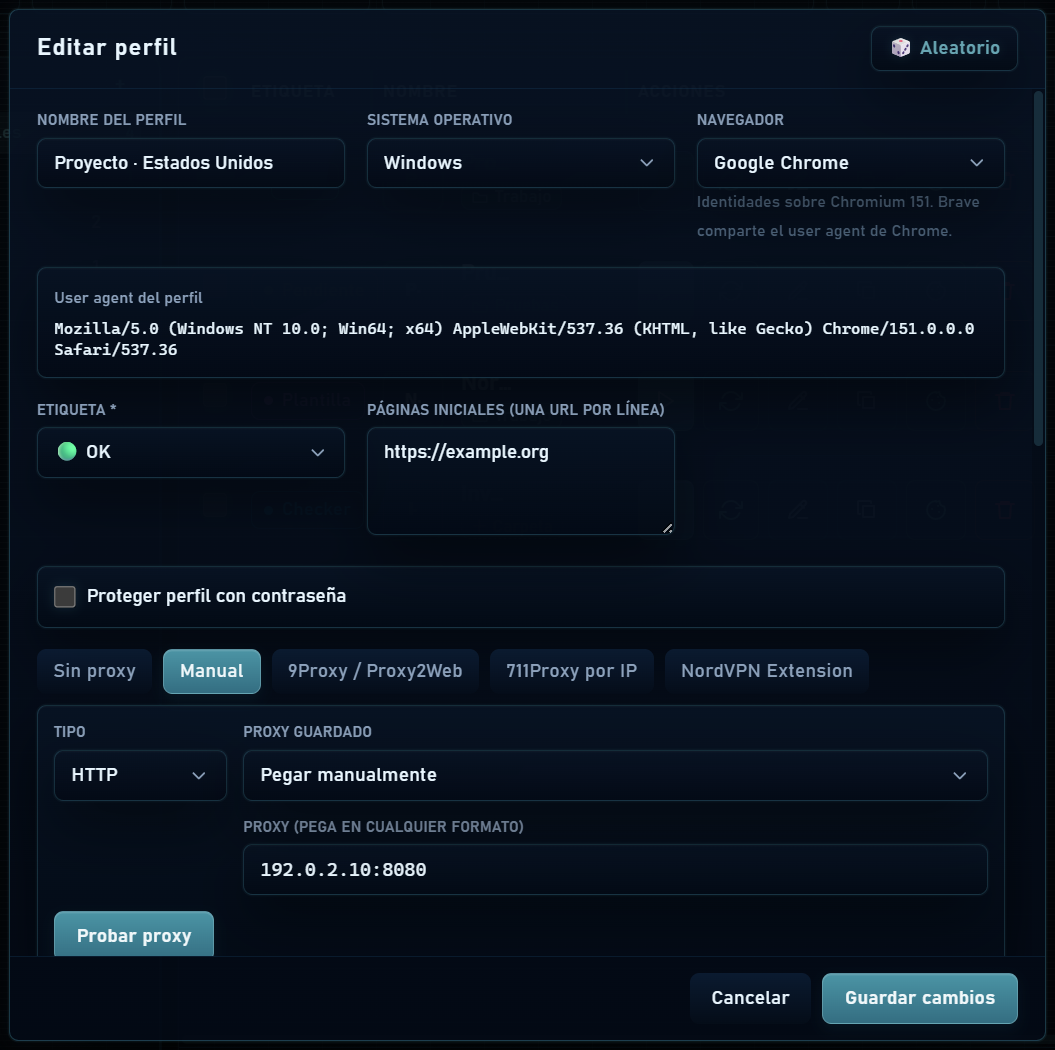1055x1050 pixels.
Task: Click the Identidades sobre Chromium 151 hint text
Action: [x=838, y=216]
